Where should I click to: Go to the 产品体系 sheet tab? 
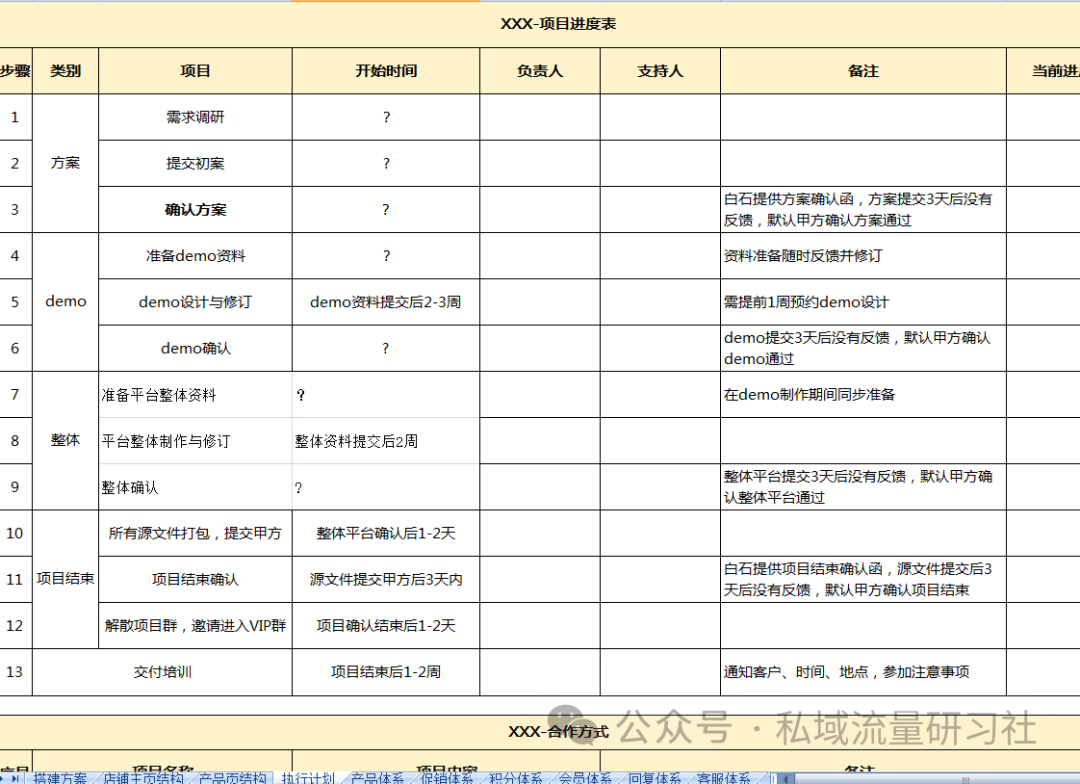point(377,778)
